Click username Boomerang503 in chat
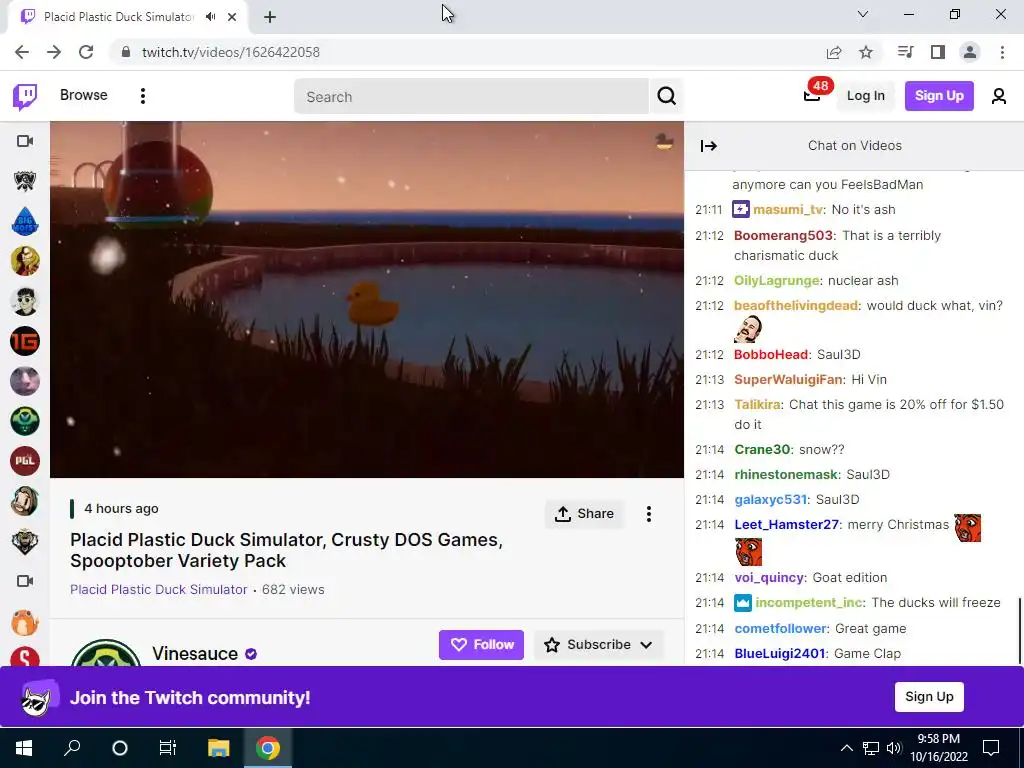Screen dimensions: 1024x768 coord(783,235)
